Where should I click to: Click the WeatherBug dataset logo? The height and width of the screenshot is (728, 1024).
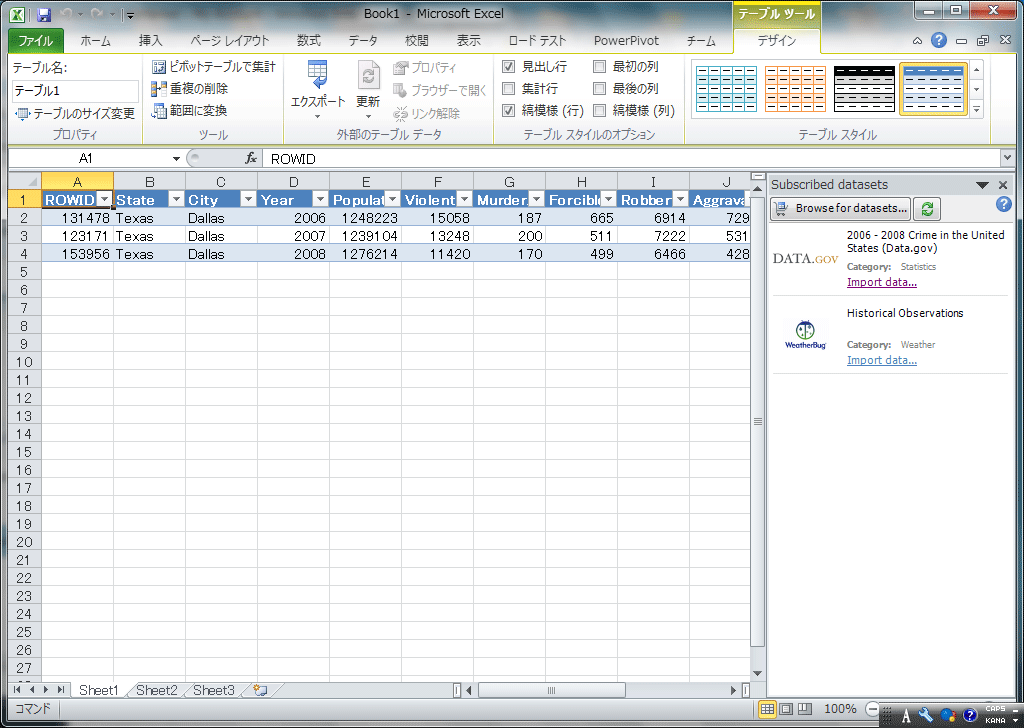(x=805, y=335)
